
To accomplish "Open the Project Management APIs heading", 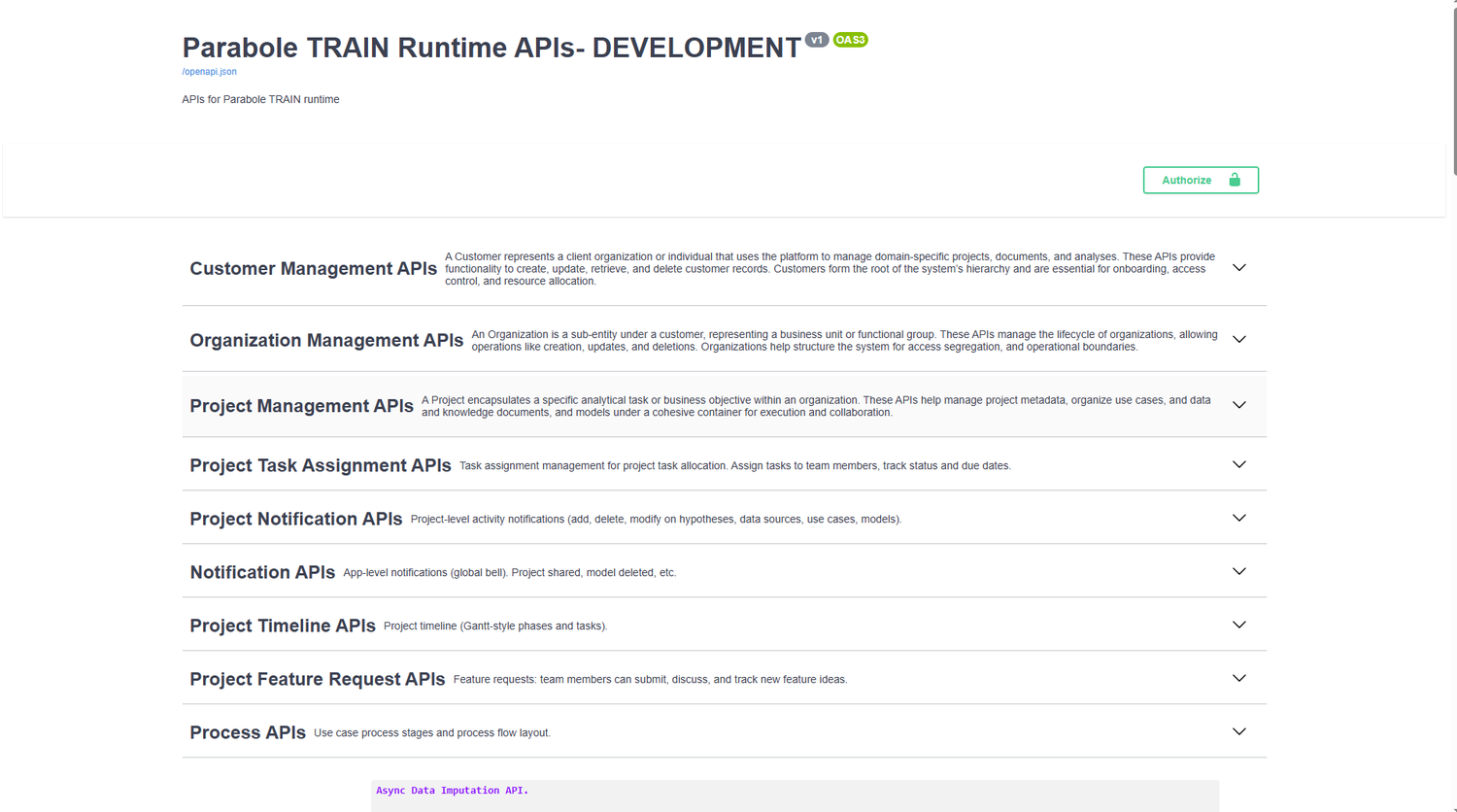I will (x=301, y=406).
